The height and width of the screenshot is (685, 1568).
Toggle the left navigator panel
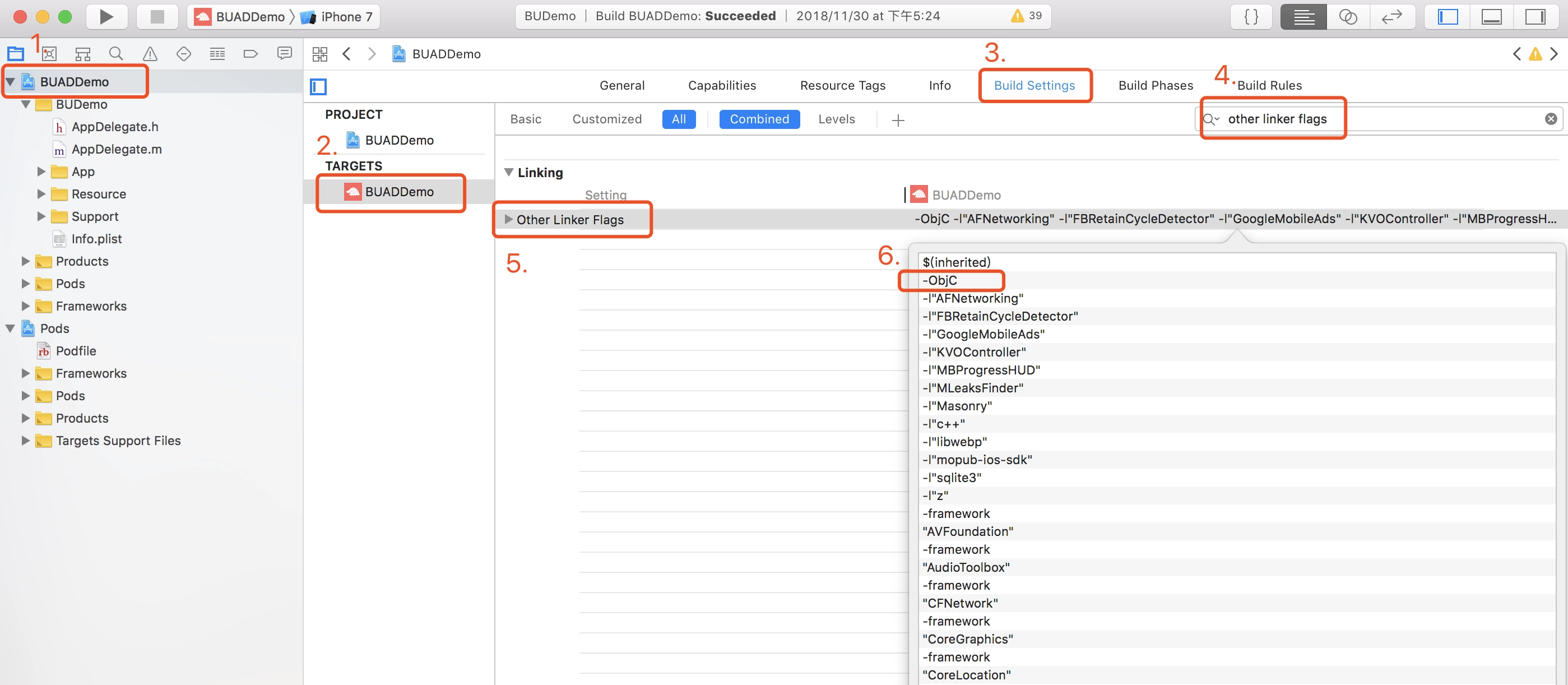pyautogui.click(x=1448, y=16)
